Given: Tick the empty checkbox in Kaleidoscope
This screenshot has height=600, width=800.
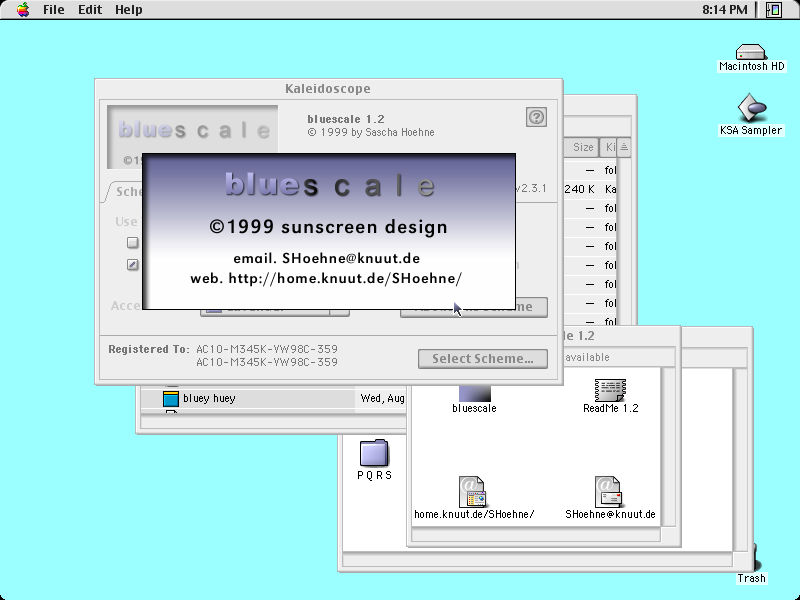Looking at the screenshot, I should (133, 242).
